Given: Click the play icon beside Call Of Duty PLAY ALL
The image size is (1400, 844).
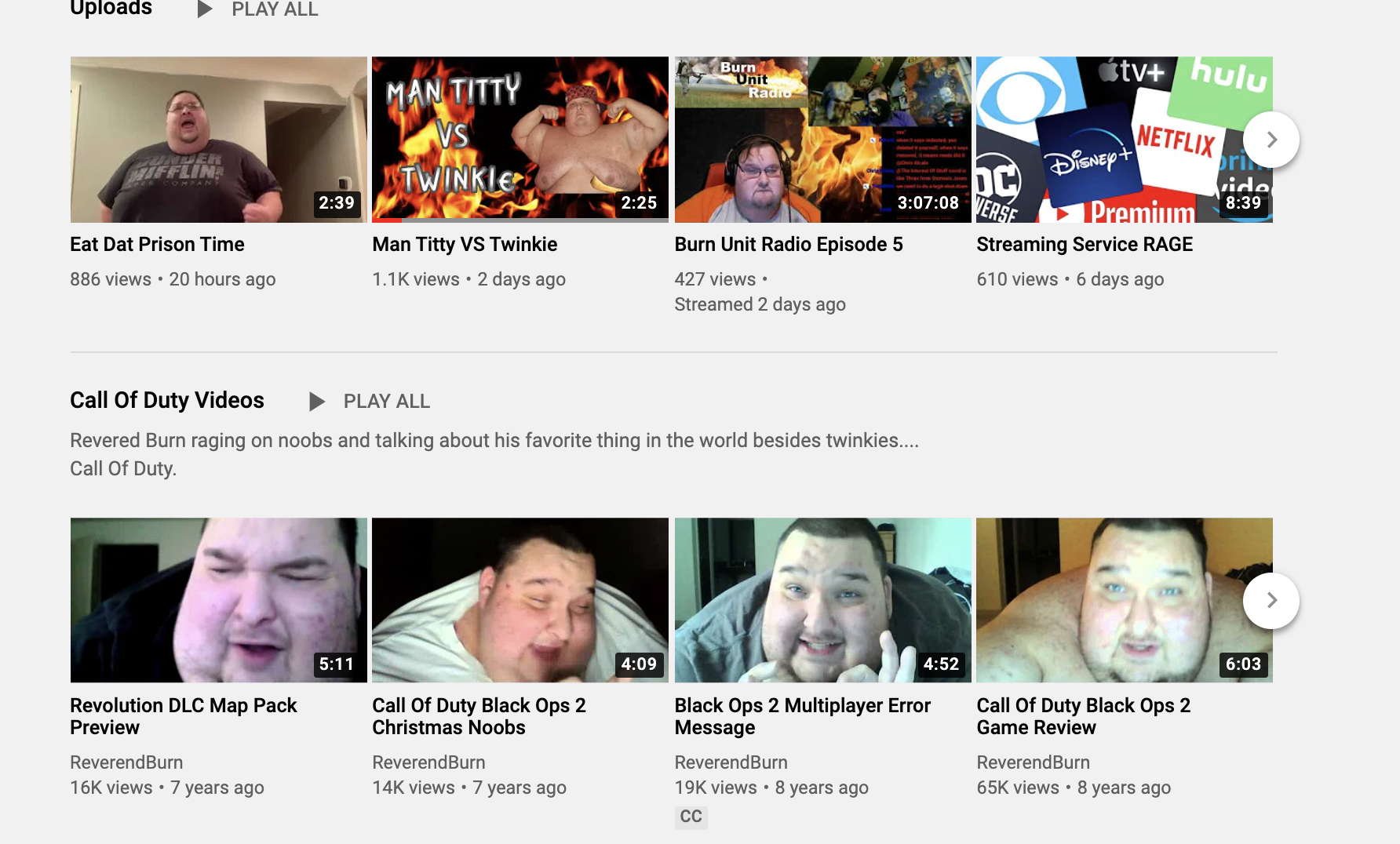Looking at the screenshot, I should coord(317,402).
